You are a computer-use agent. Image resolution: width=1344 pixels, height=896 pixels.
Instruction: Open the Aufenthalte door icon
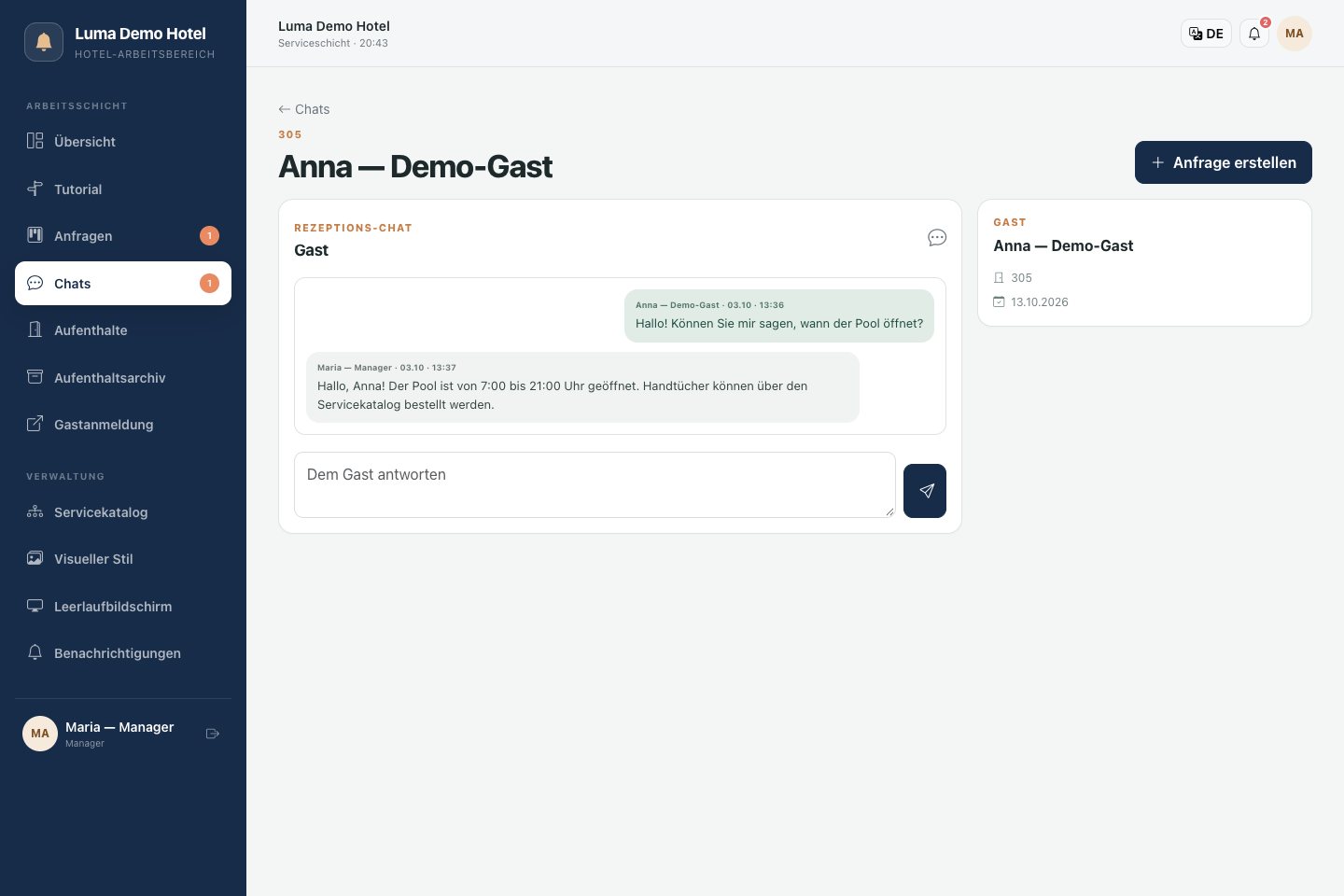[x=35, y=329]
